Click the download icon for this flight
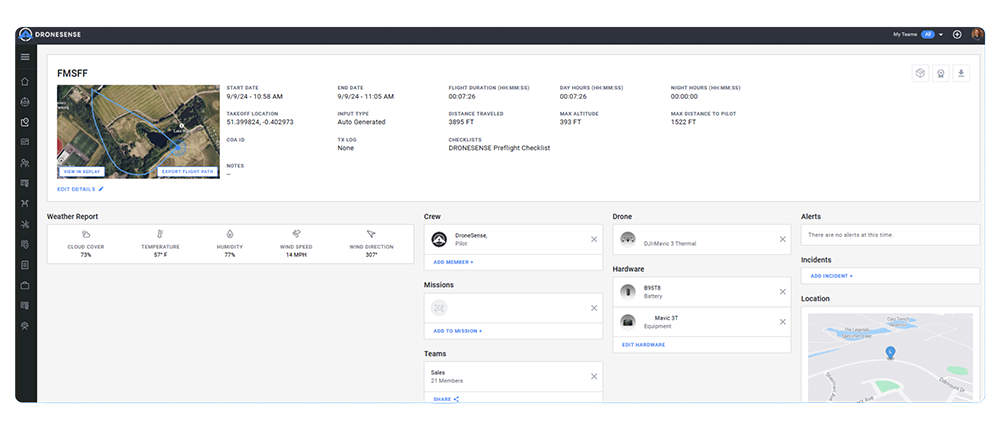This screenshot has height=429, width=1000. 961,73
